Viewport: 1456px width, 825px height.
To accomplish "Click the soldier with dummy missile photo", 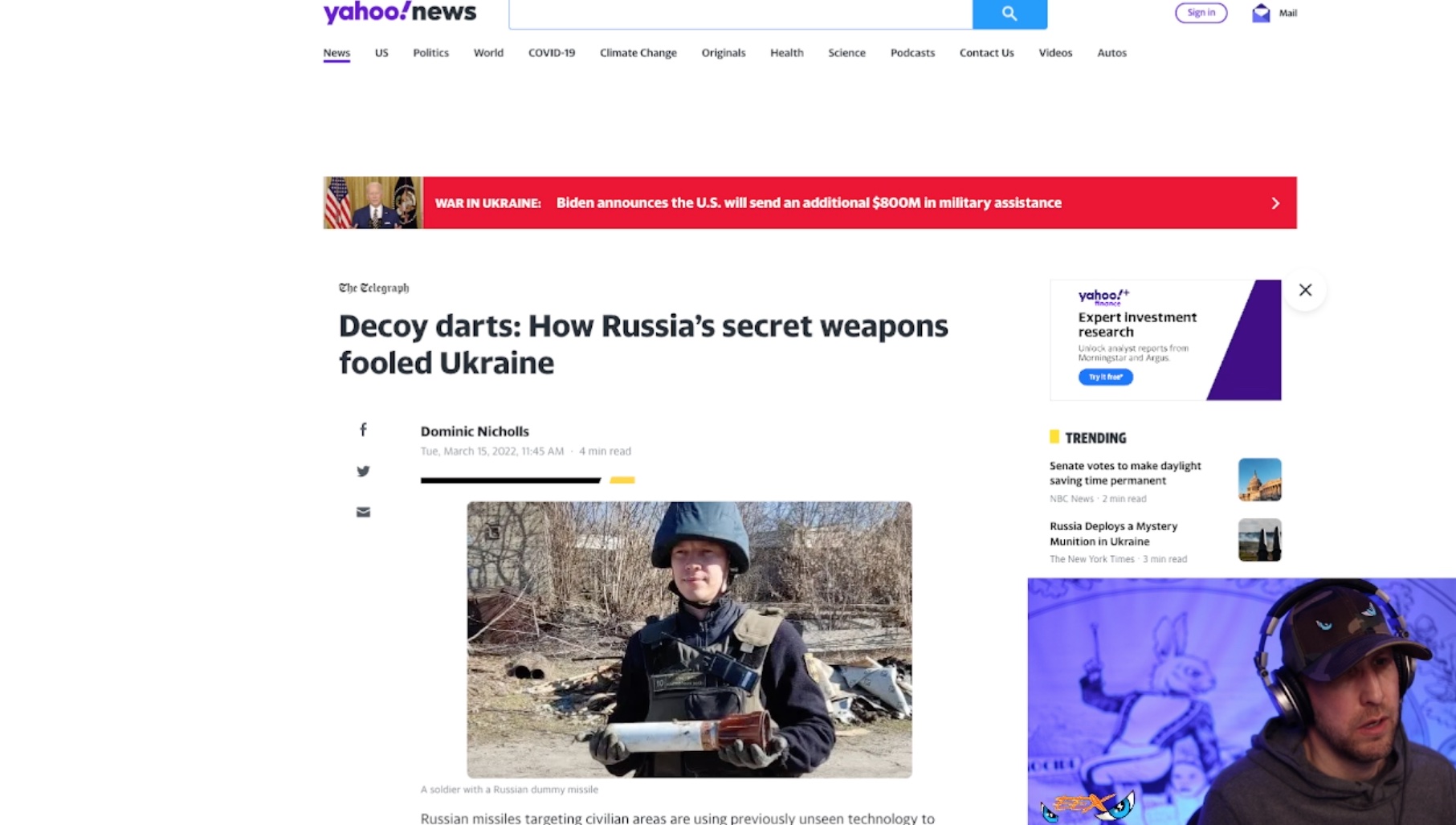I will coord(689,639).
